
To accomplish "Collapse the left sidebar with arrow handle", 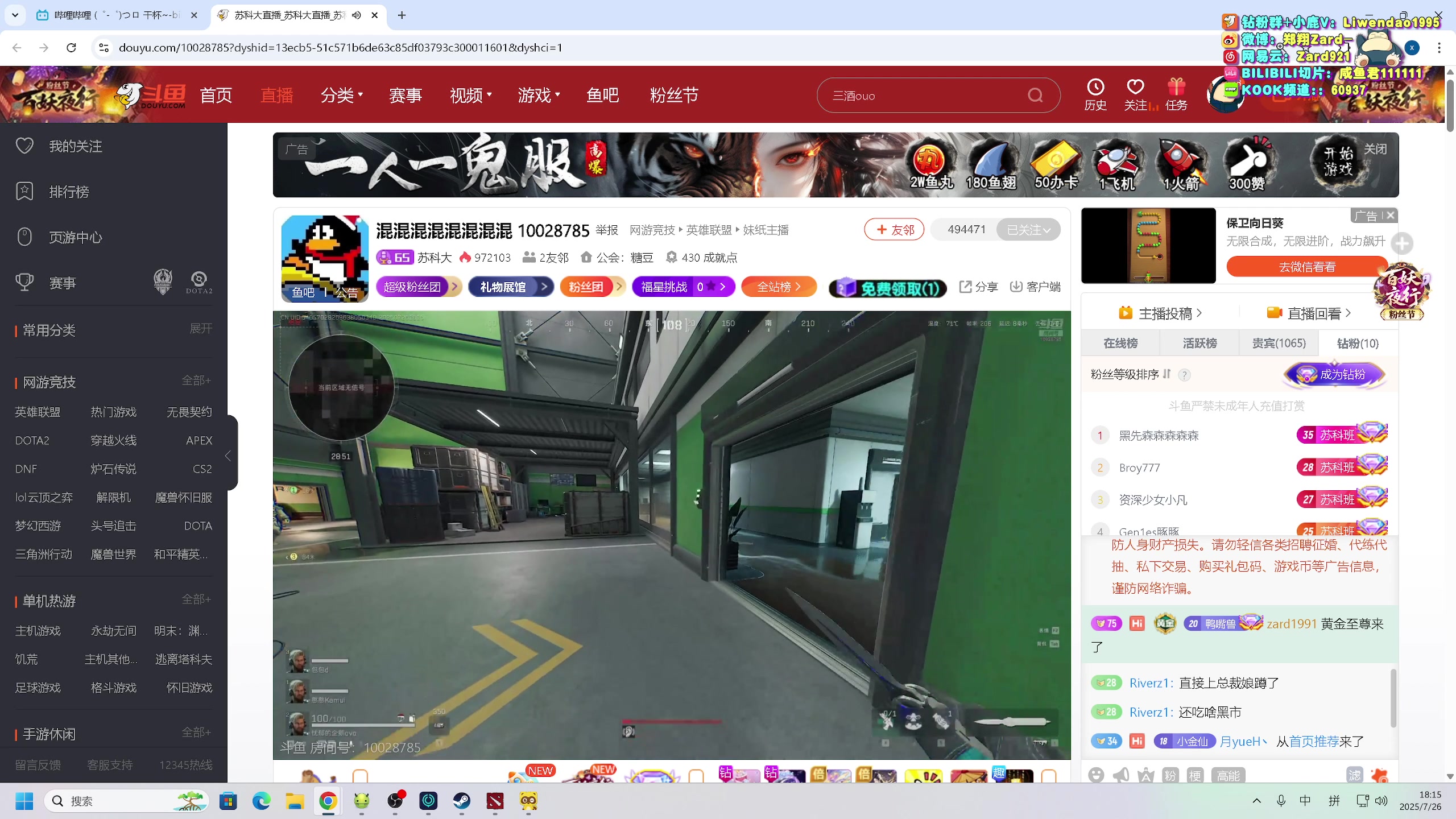I will pyautogui.click(x=229, y=456).
